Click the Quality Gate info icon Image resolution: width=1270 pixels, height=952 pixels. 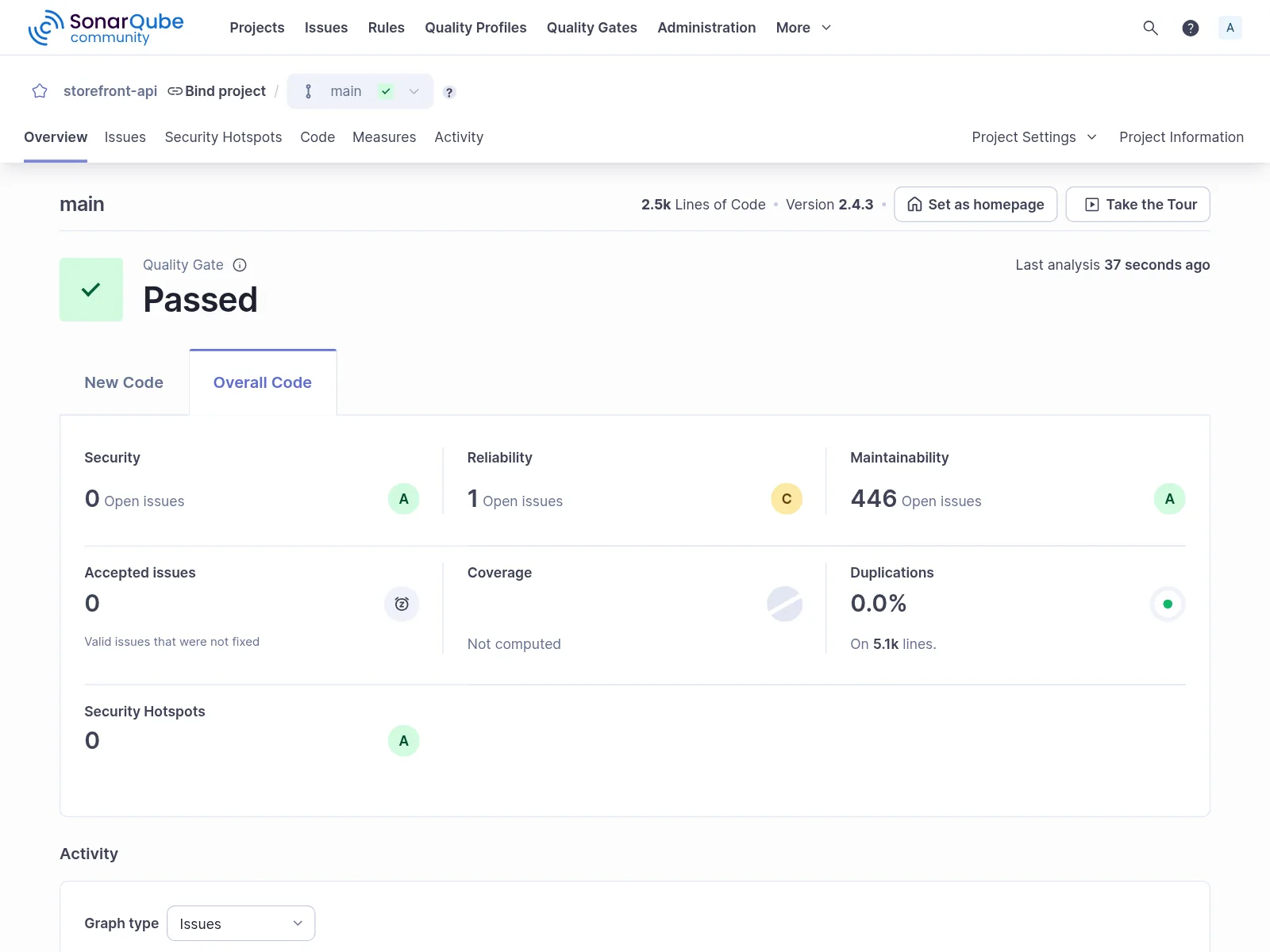(240, 265)
